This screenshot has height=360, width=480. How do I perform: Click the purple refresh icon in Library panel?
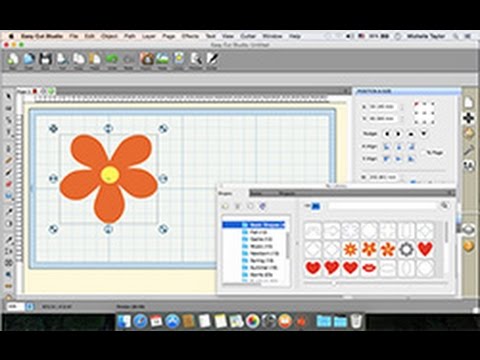point(262,206)
